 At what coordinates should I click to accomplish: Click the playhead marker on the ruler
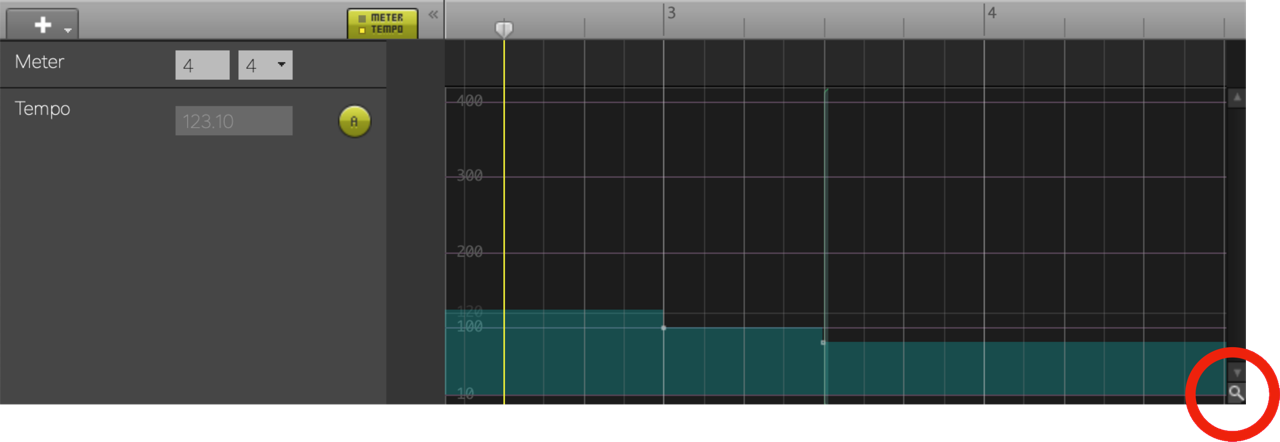pyautogui.click(x=504, y=29)
